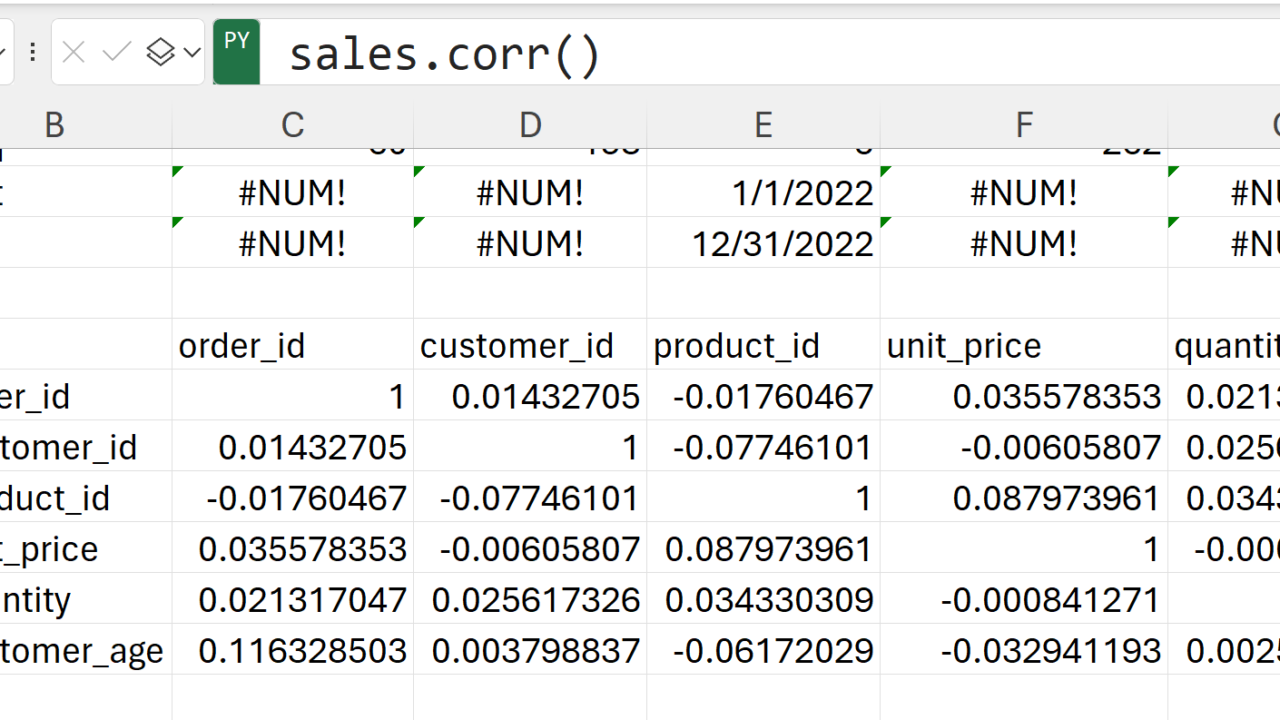Click the green PY Python badge
This screenshot has height=720, width=1280.
tap(237, 51)
